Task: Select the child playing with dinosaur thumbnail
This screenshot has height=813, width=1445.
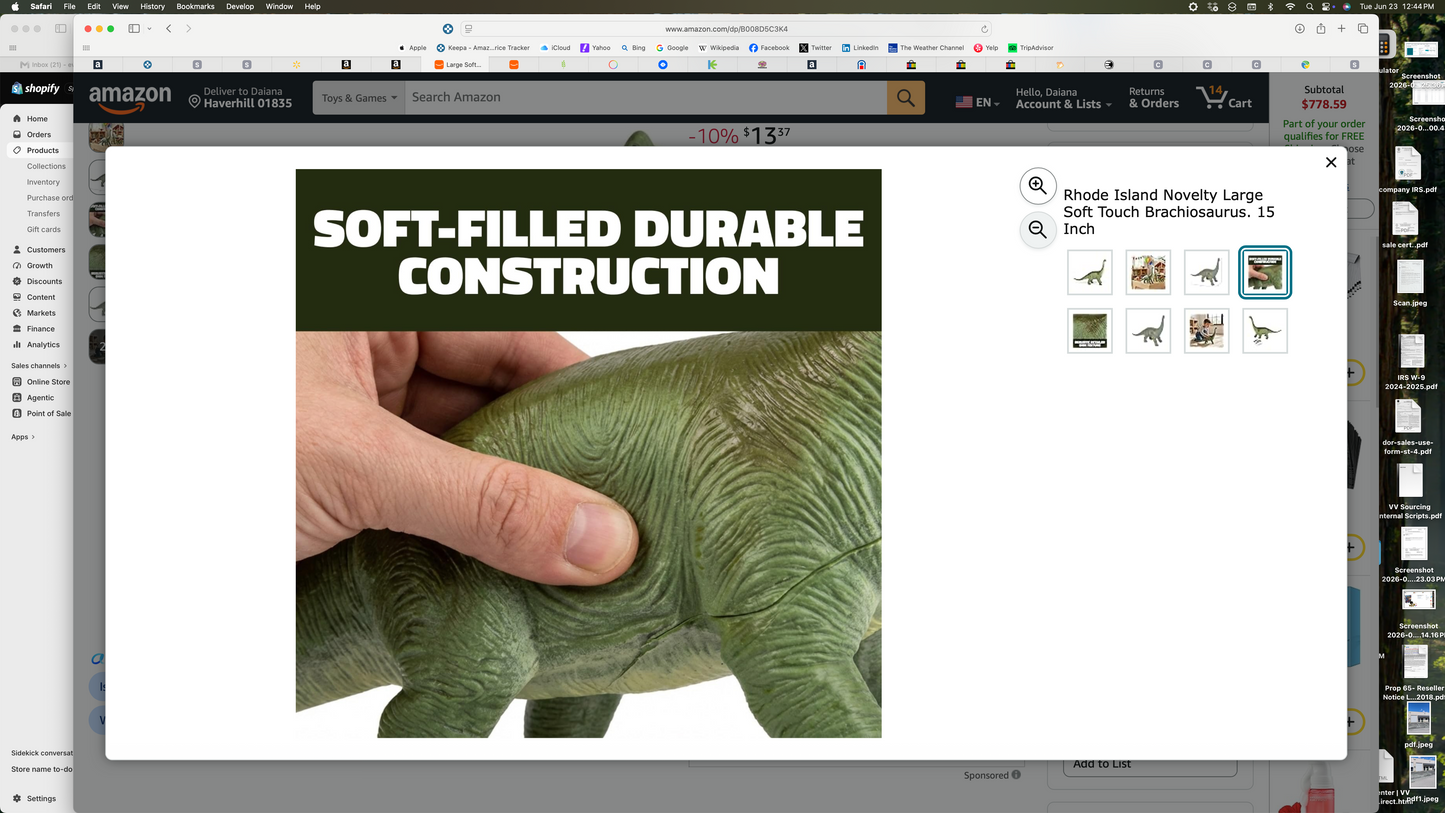Action: tap(1207, 331)
